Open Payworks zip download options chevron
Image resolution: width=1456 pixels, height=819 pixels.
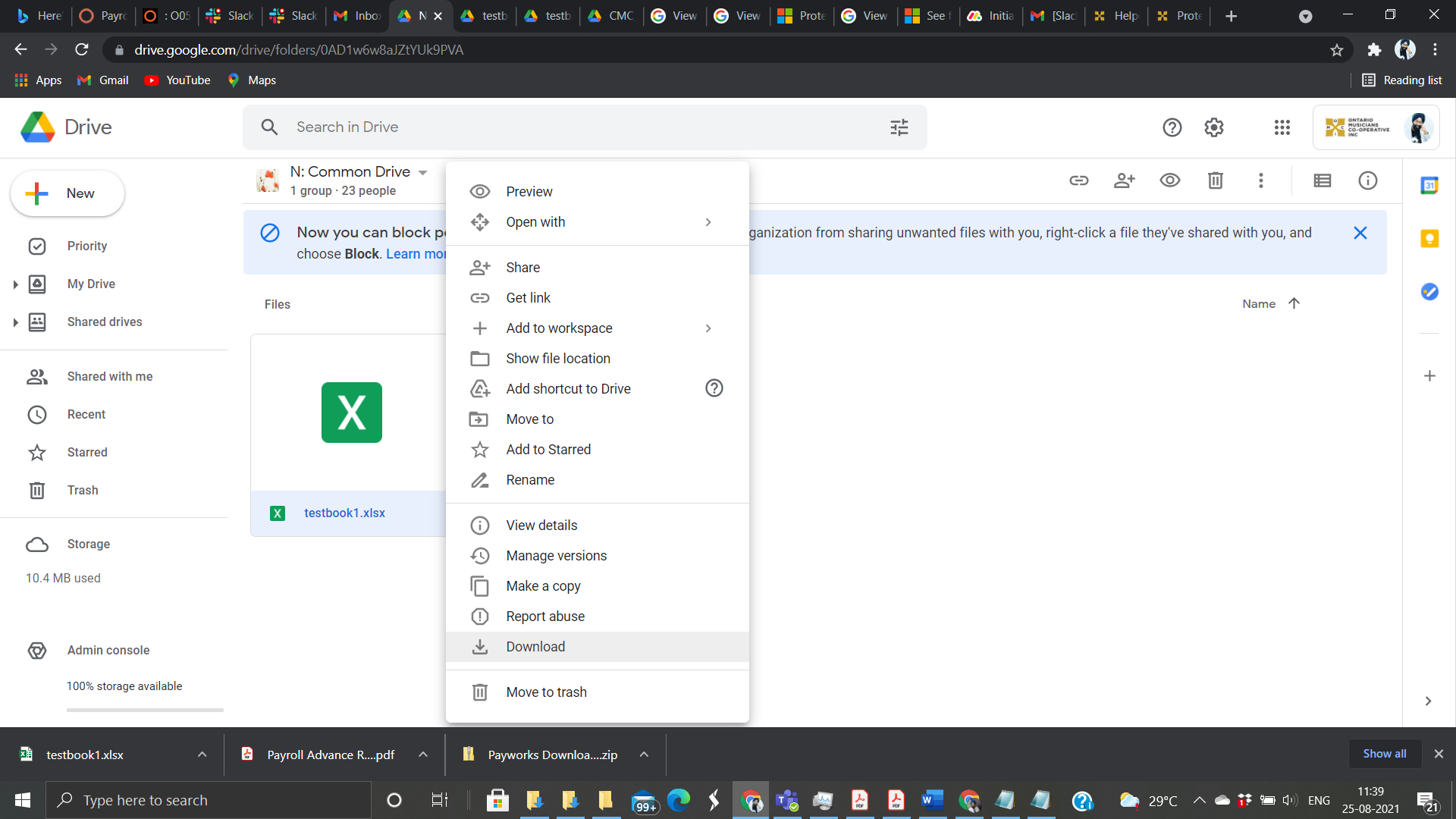[644, 755]
